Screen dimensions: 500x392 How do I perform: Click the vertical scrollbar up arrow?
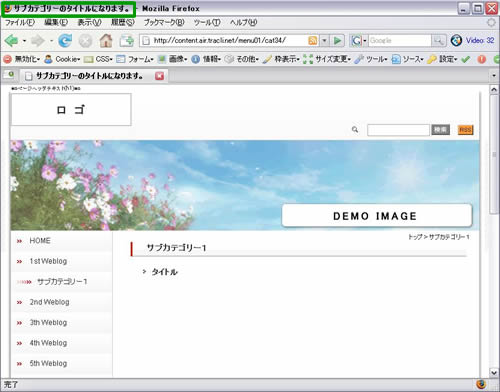(494, 90)
